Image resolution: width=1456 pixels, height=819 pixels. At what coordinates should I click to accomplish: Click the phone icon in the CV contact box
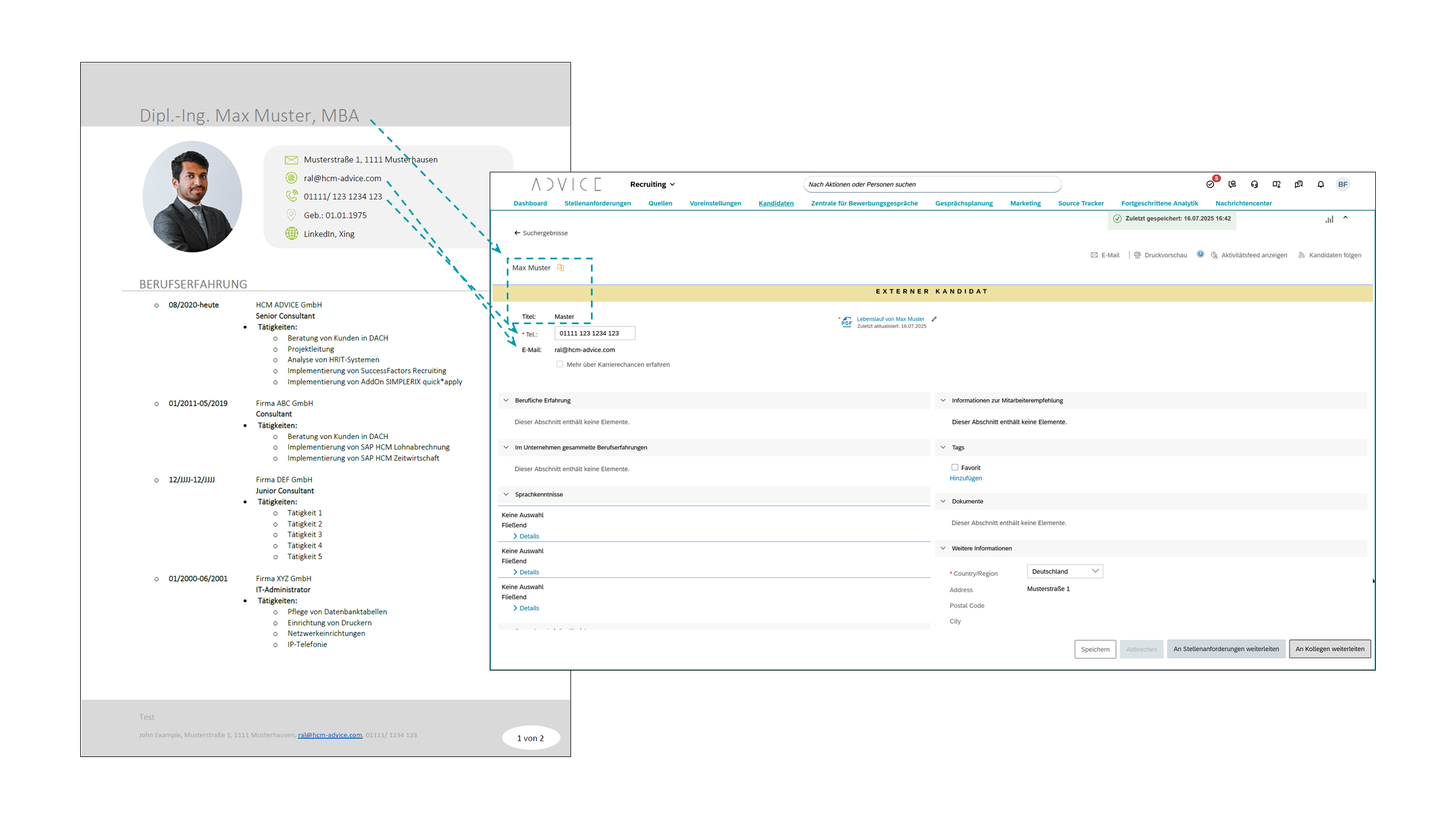click(291, 196)
